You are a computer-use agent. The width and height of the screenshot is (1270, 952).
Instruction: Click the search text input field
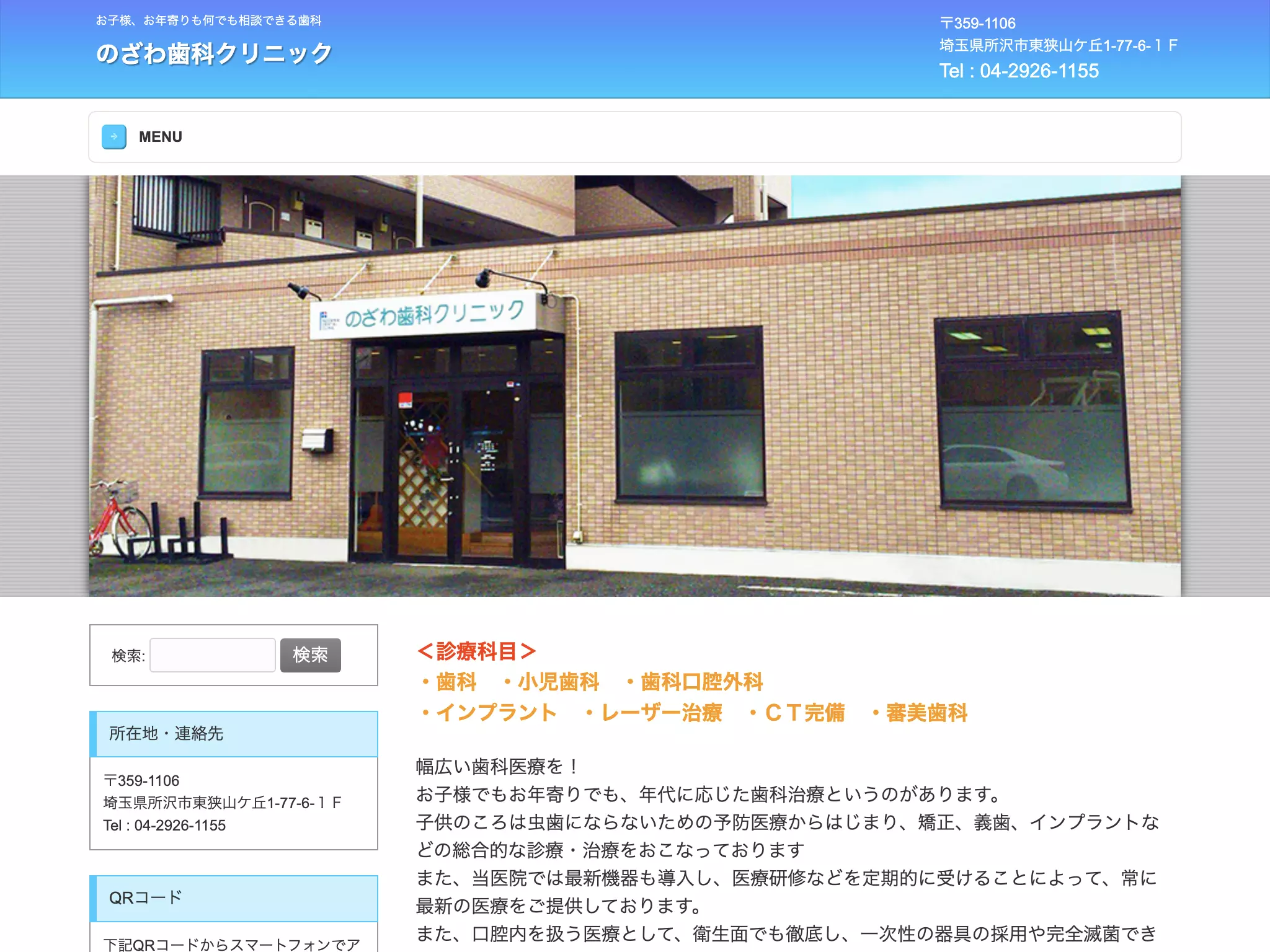(x=213, y=655)
